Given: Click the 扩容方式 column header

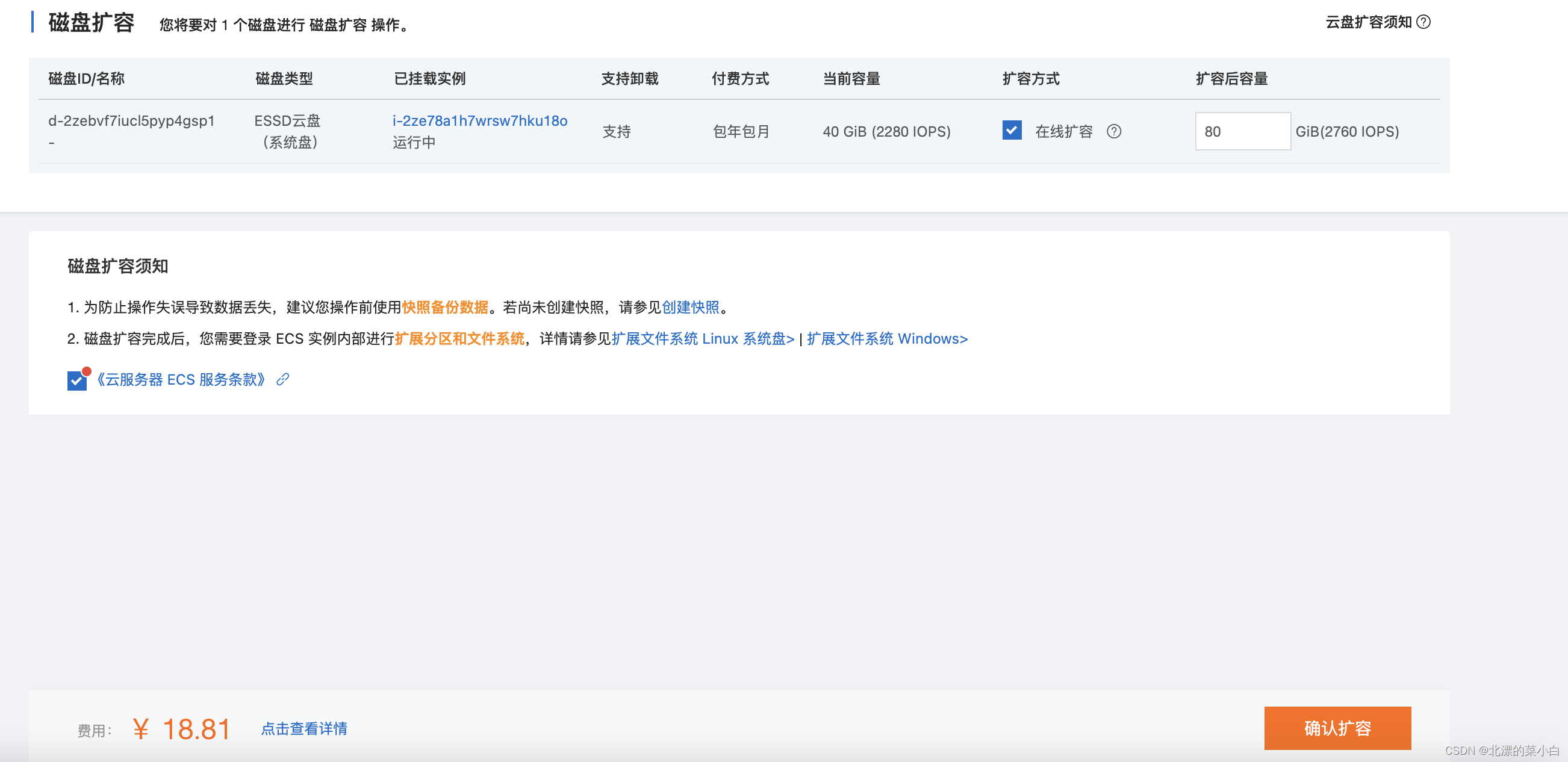Looking at the screenshot, I should point(1031,78).
